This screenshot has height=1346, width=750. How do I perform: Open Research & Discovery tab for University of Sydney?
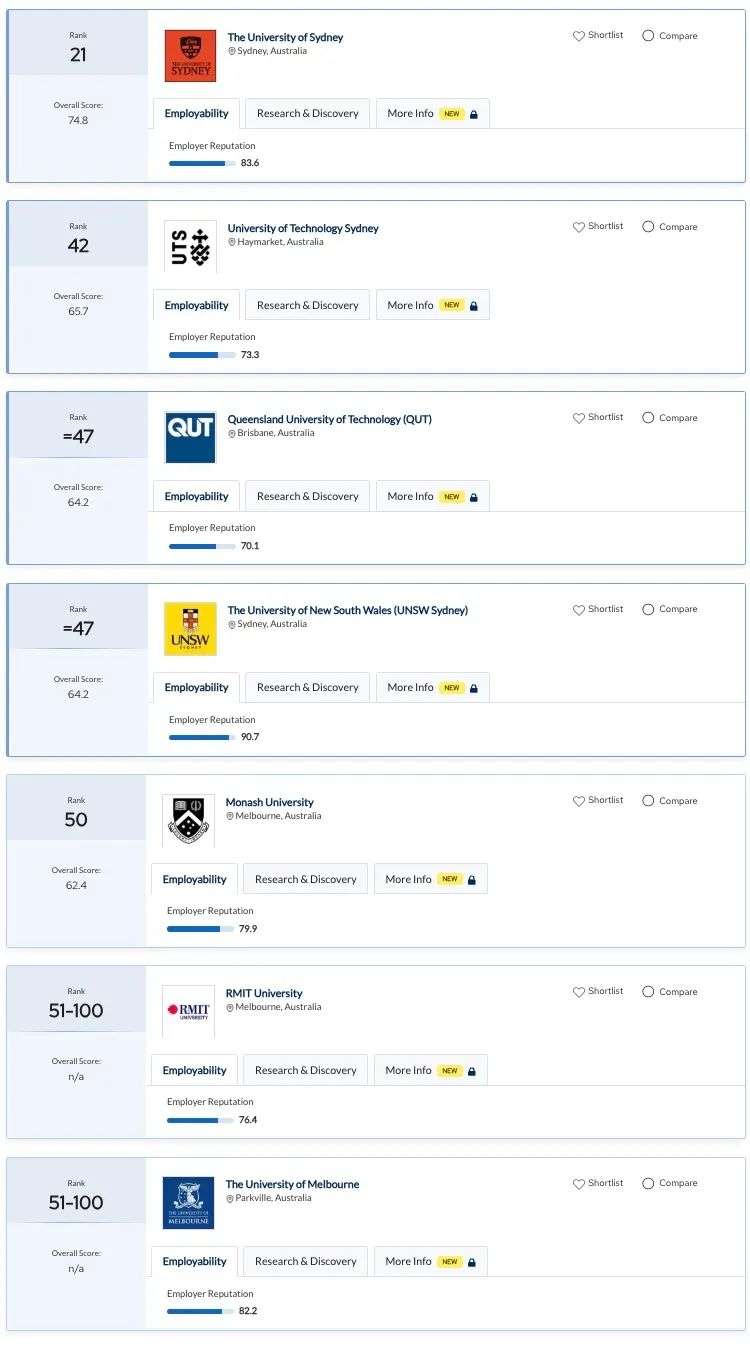[x=307, y=114]
